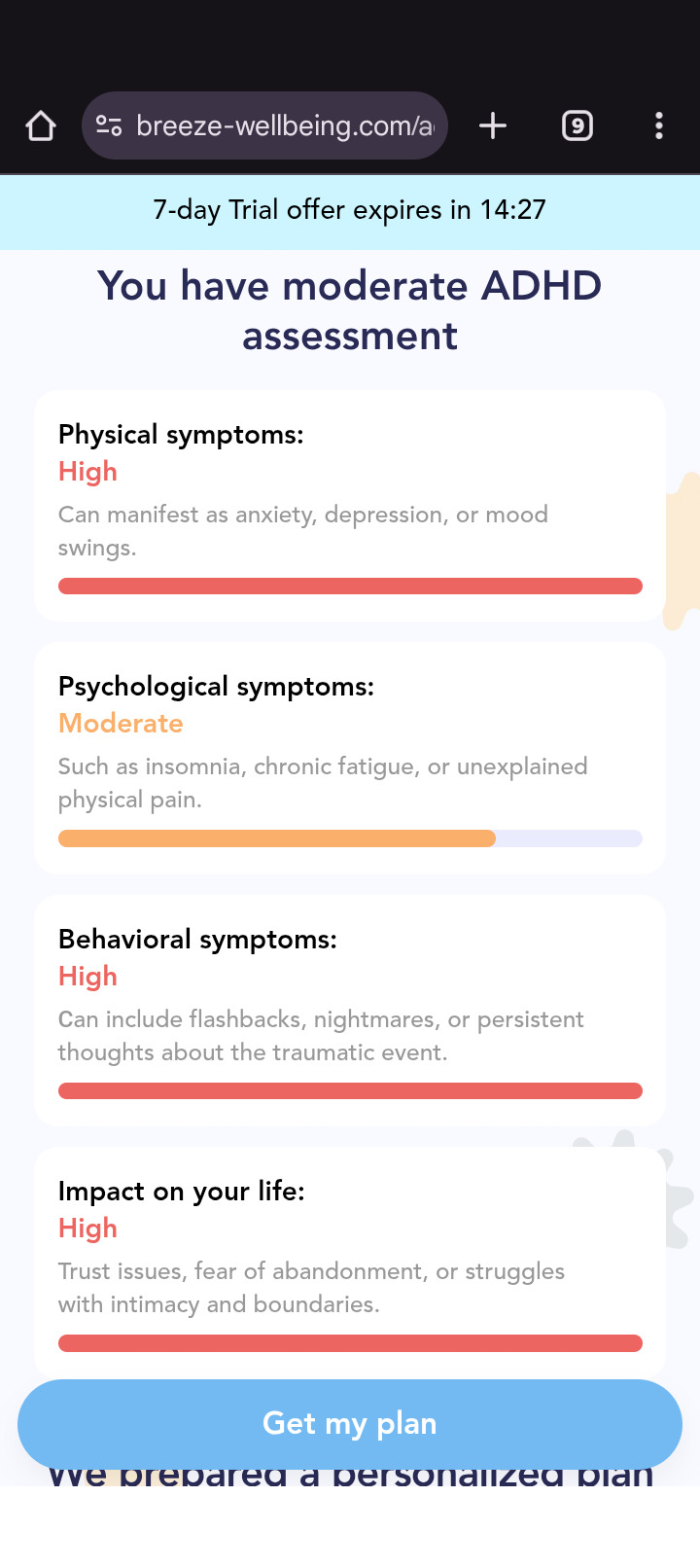The height and width of the screenshot is (1568, 700).
Task: Select the Psychological symptoms card heading
Action: pos(216,687)
